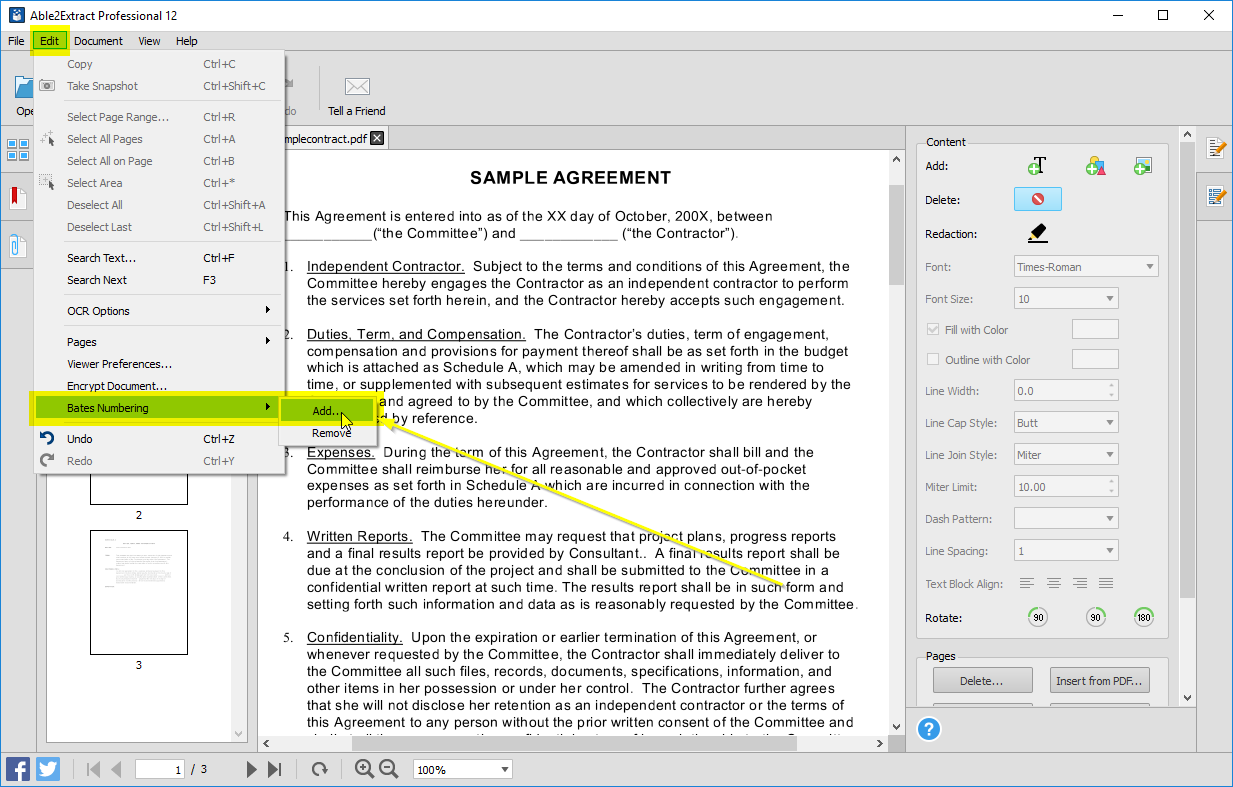
Task: Open the Dash Pattern dropdown
Action: tap(1066, 518)
